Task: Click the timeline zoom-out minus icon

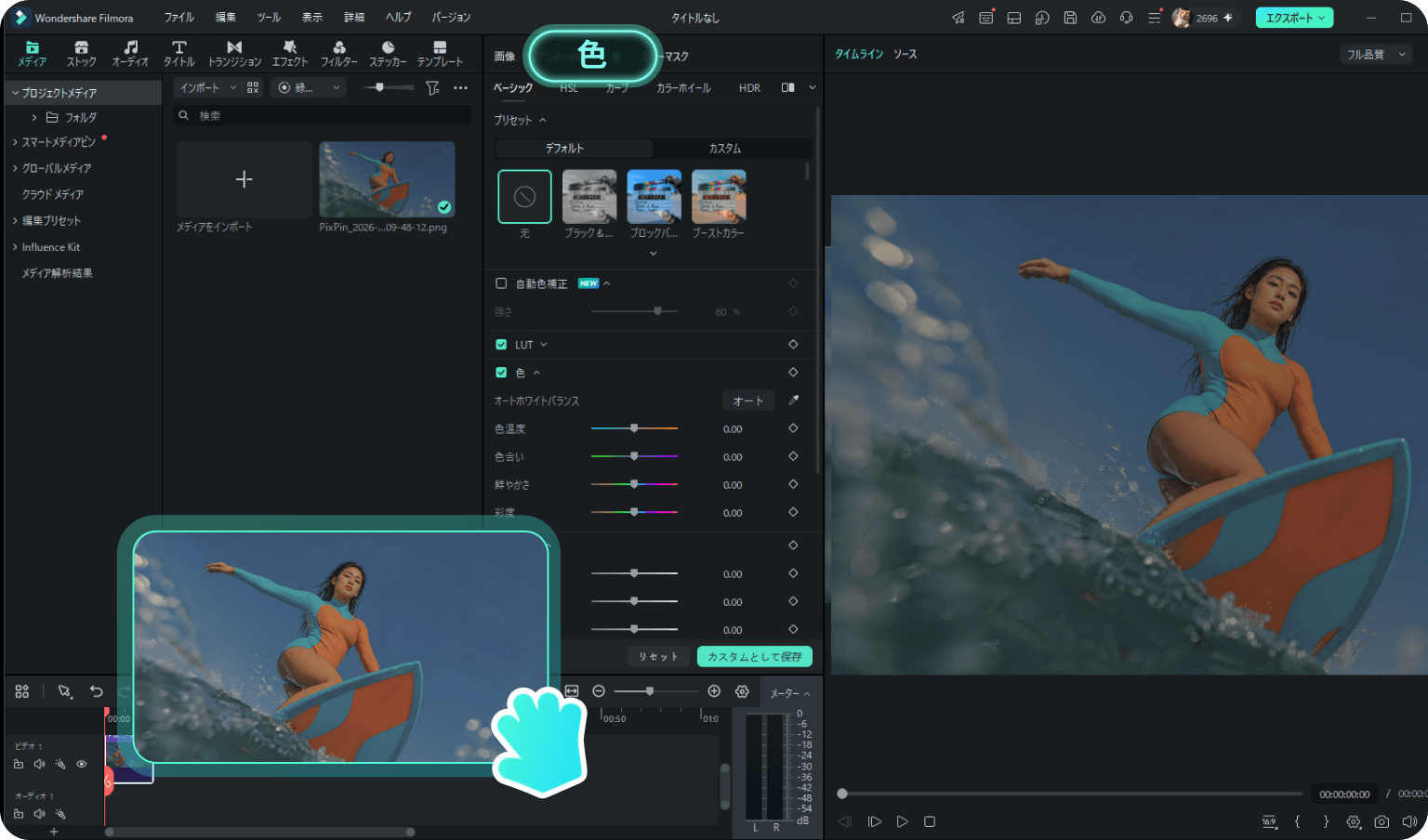Action: (599, 691)
